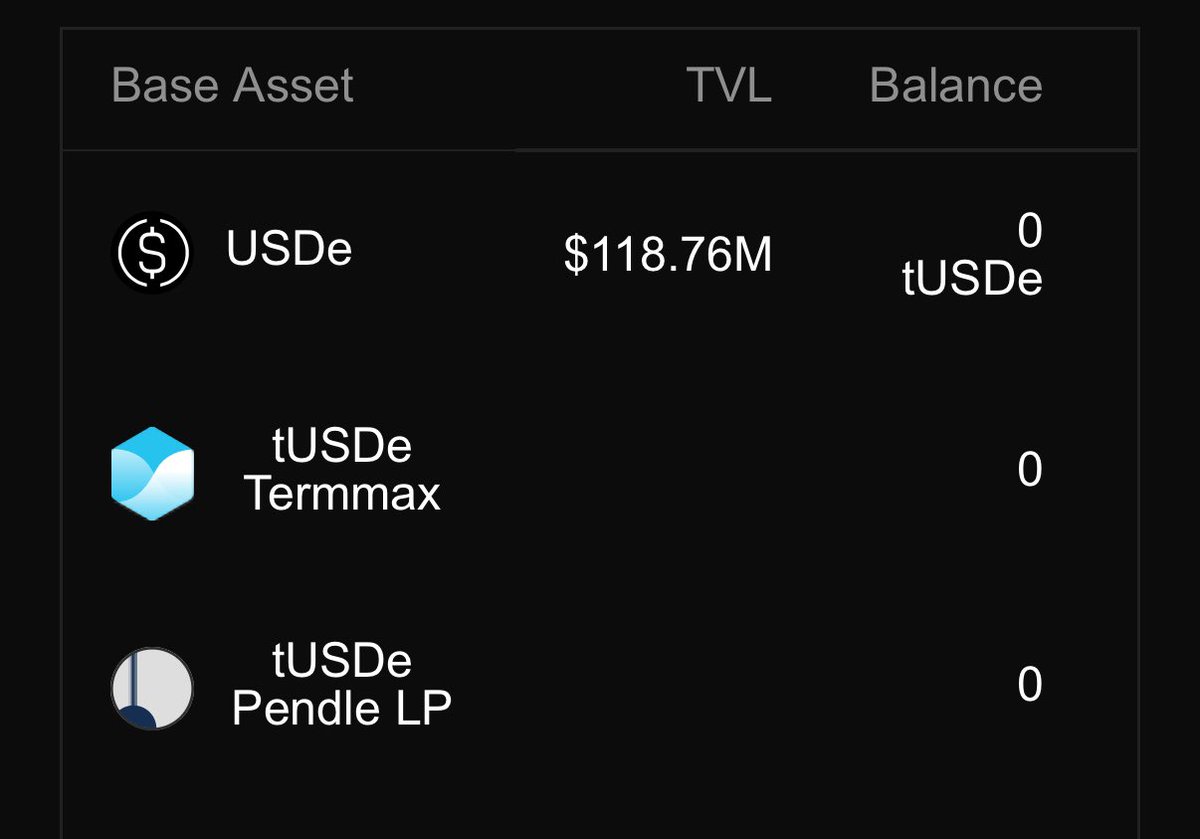This screenshot has height=839, width=1200.
Task: Click the 0 balance in the Pendle LP row
Action: [1030, 685]
